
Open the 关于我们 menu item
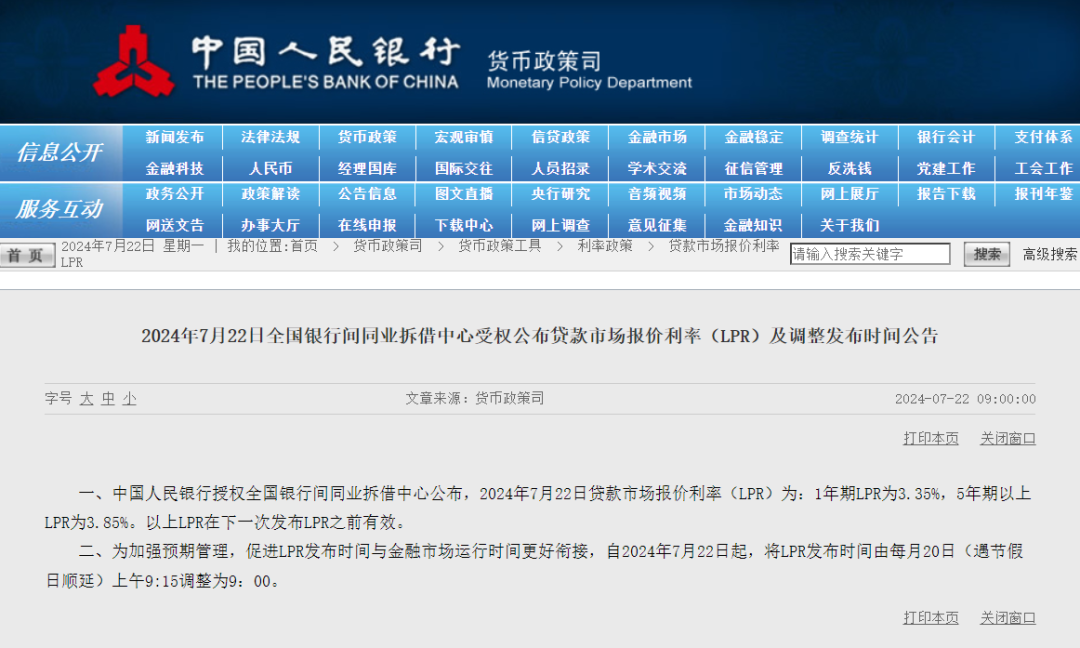tap(849, 225)
